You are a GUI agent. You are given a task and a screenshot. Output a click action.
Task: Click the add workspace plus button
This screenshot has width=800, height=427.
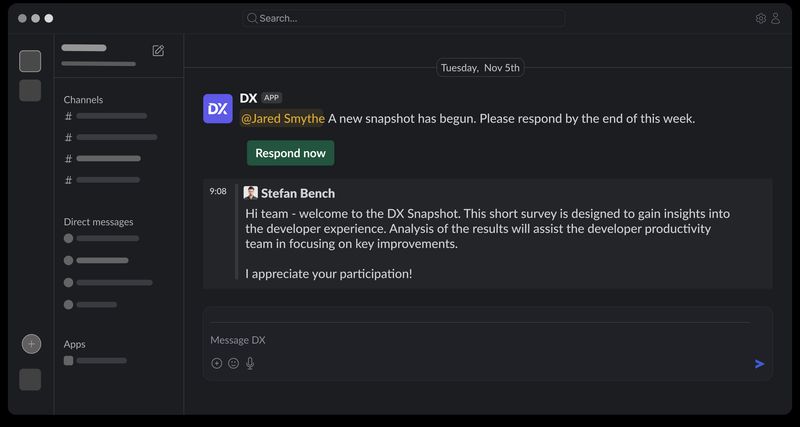(31, 344)
